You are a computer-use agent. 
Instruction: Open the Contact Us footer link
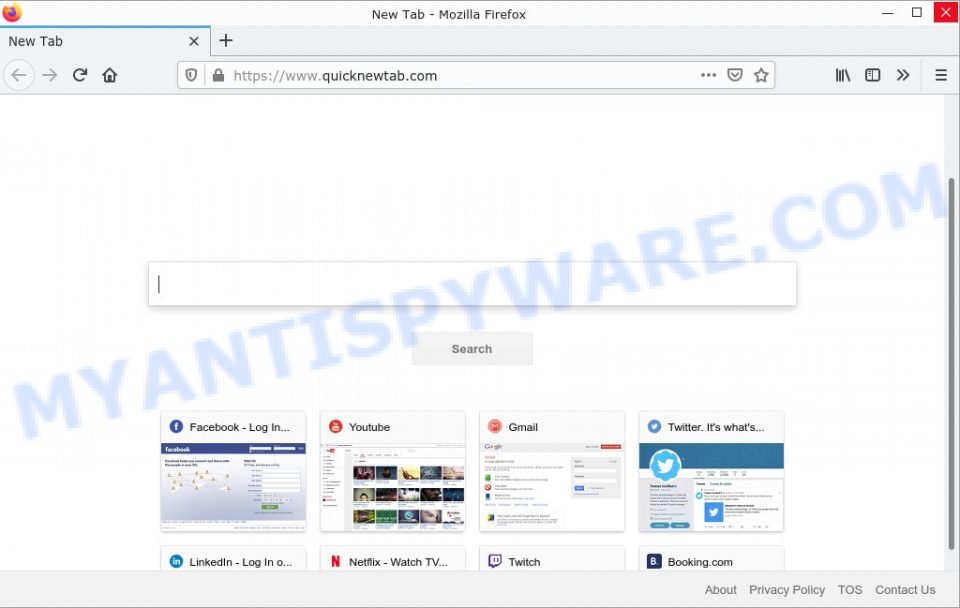pos(905,590)
